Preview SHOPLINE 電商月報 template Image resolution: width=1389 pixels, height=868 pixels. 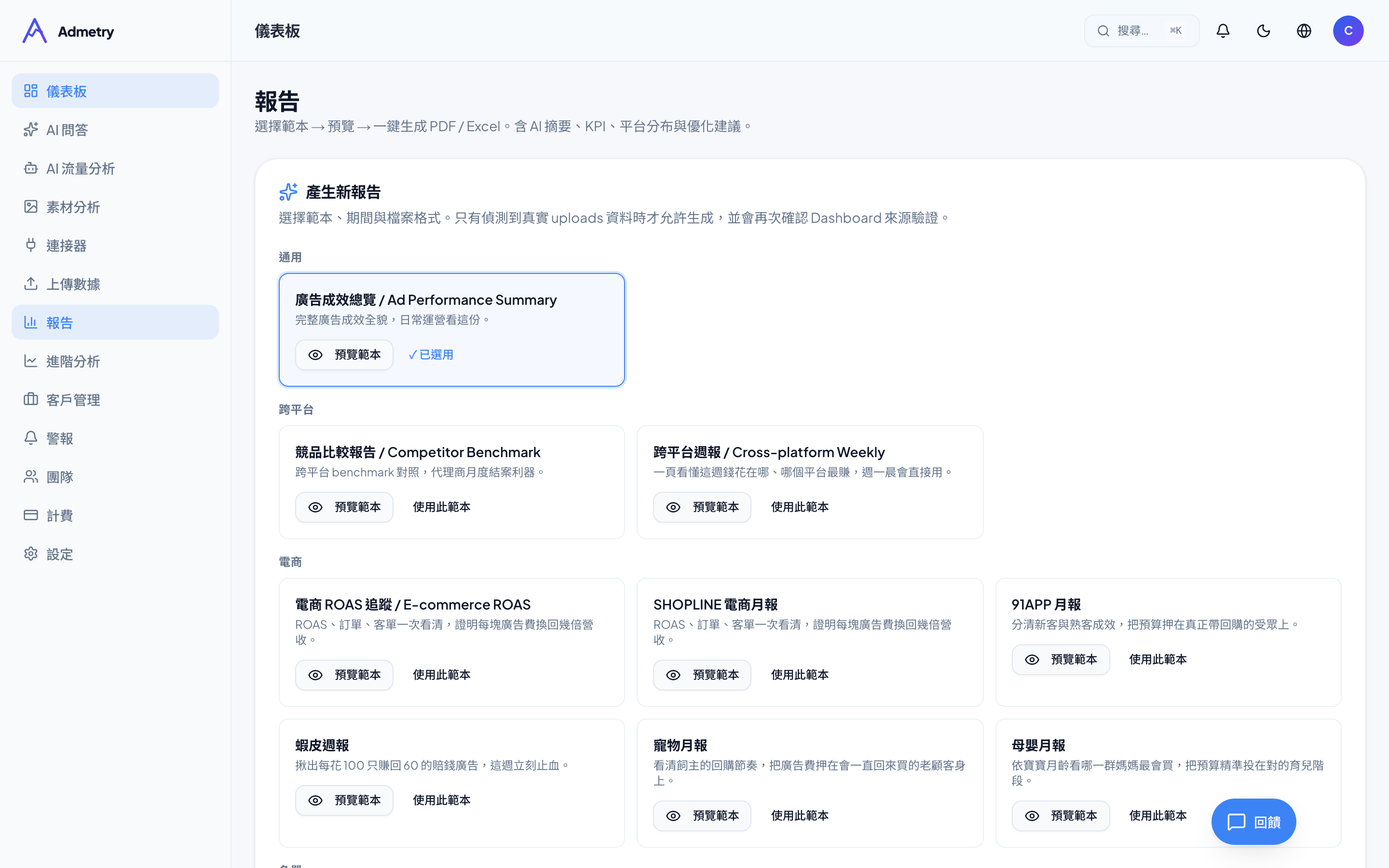702,675
